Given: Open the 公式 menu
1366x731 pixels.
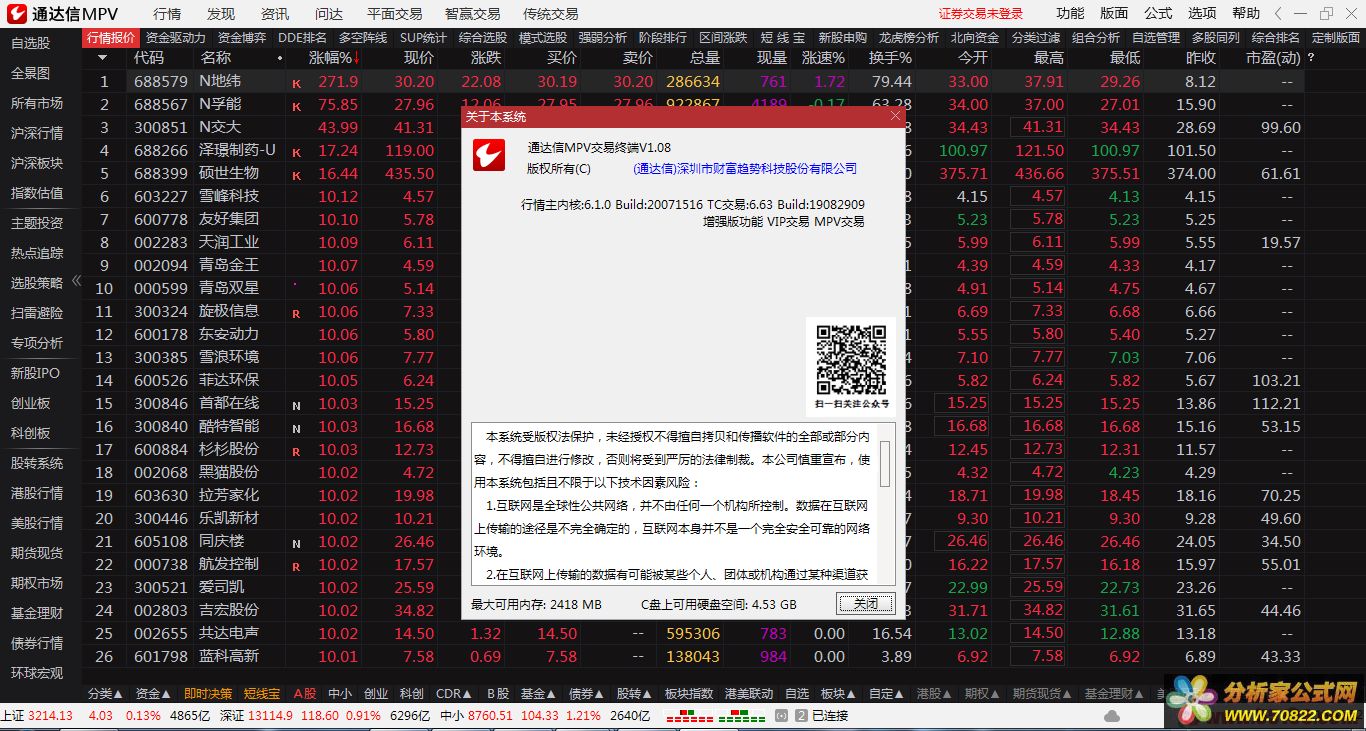Looking at the screenshot, I should [x=1158, y=13].
